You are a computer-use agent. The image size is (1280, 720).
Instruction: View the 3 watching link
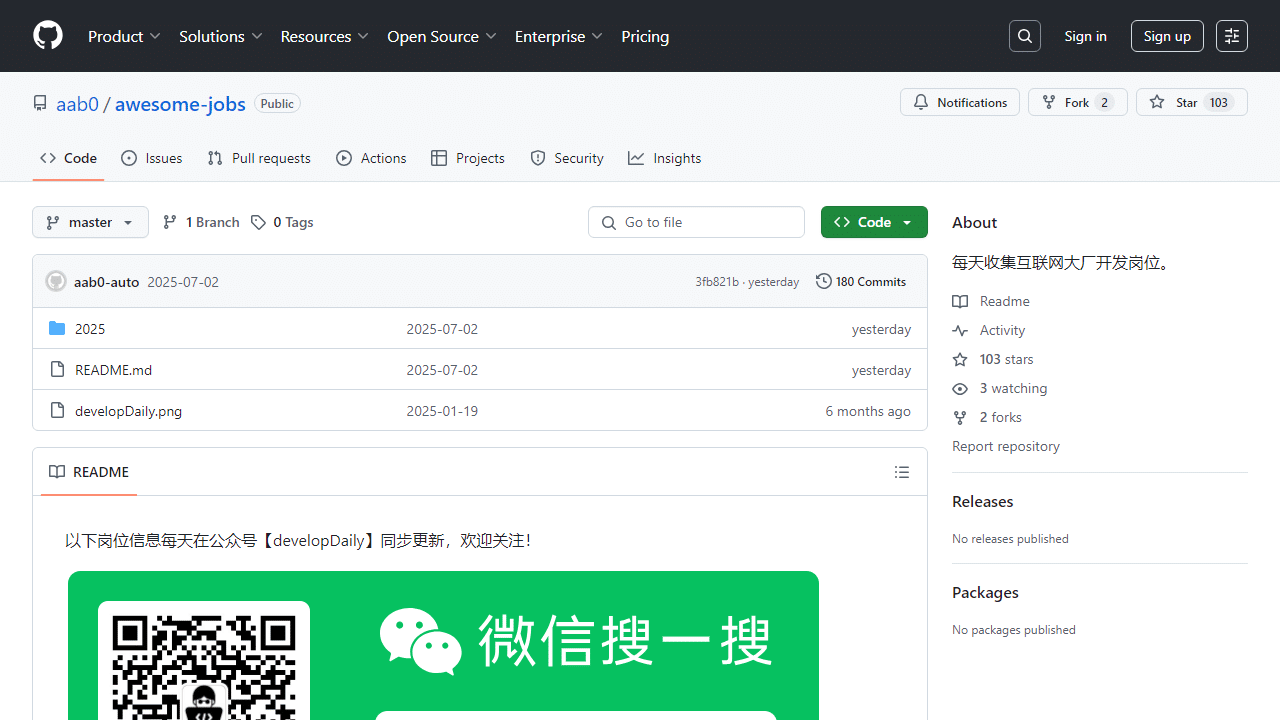[x=1000, y=388]
